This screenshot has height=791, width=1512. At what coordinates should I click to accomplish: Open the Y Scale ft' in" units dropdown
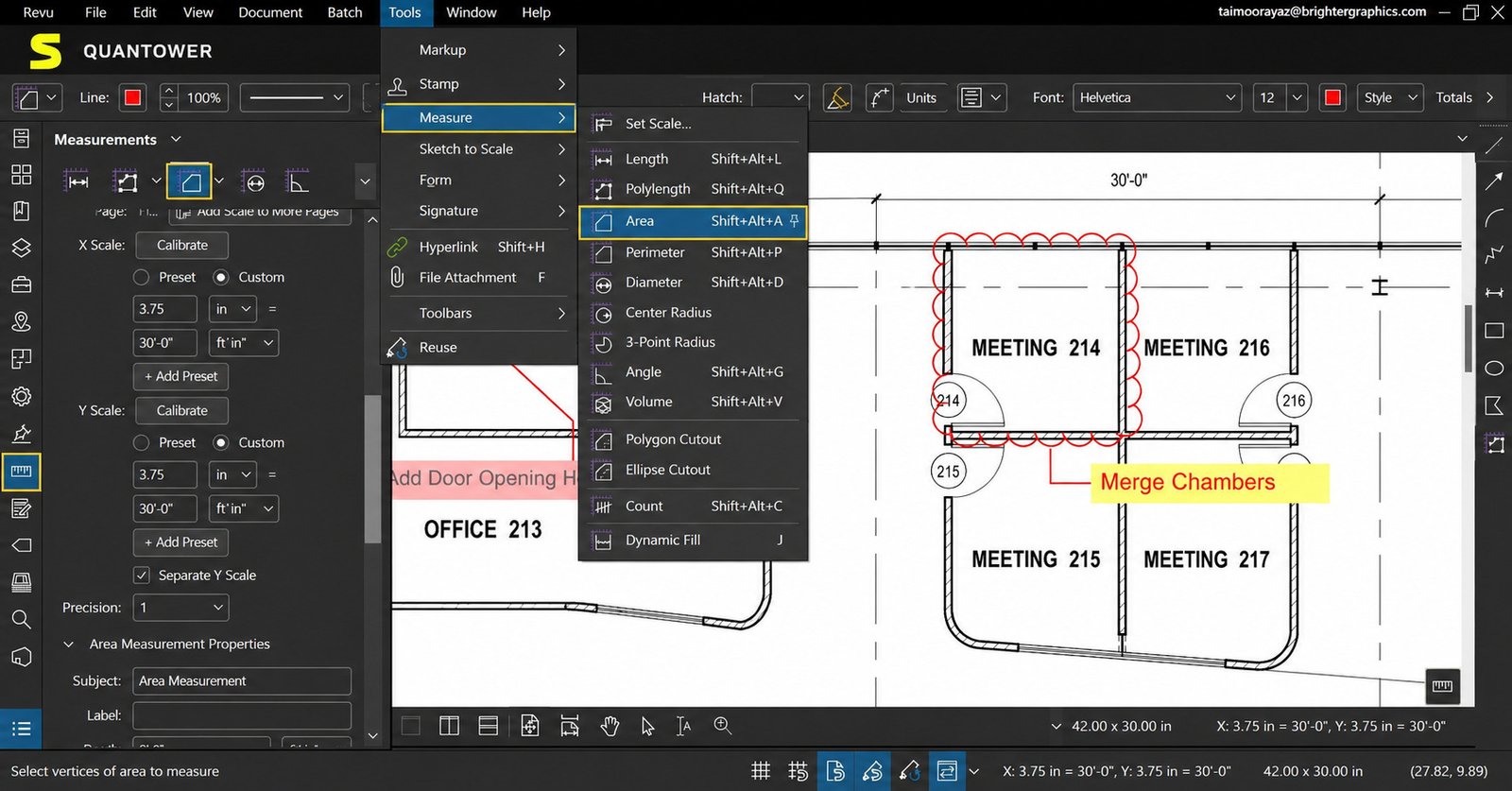(244, 508)
